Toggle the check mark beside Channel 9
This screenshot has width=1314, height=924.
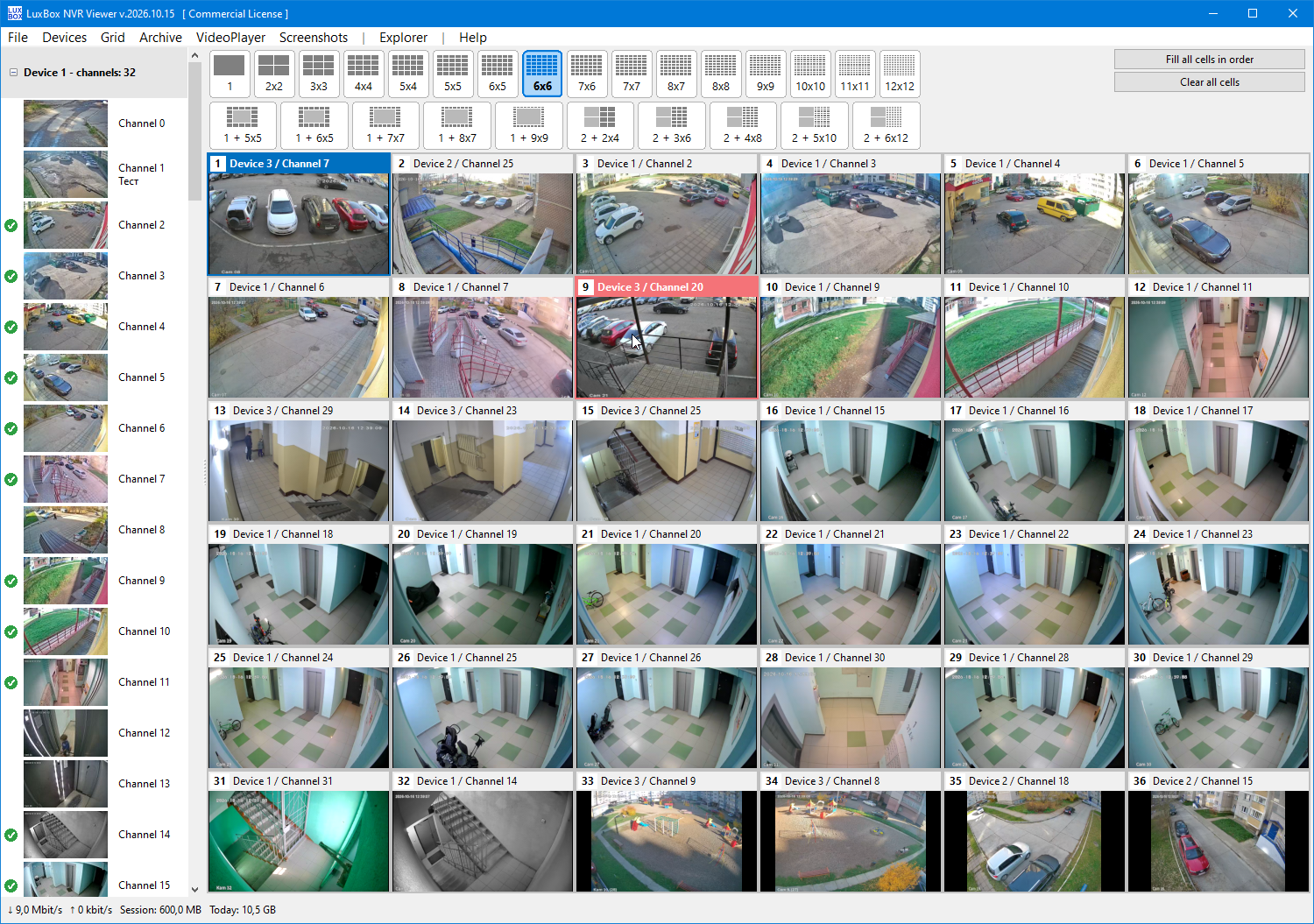[x=11, y=581]
